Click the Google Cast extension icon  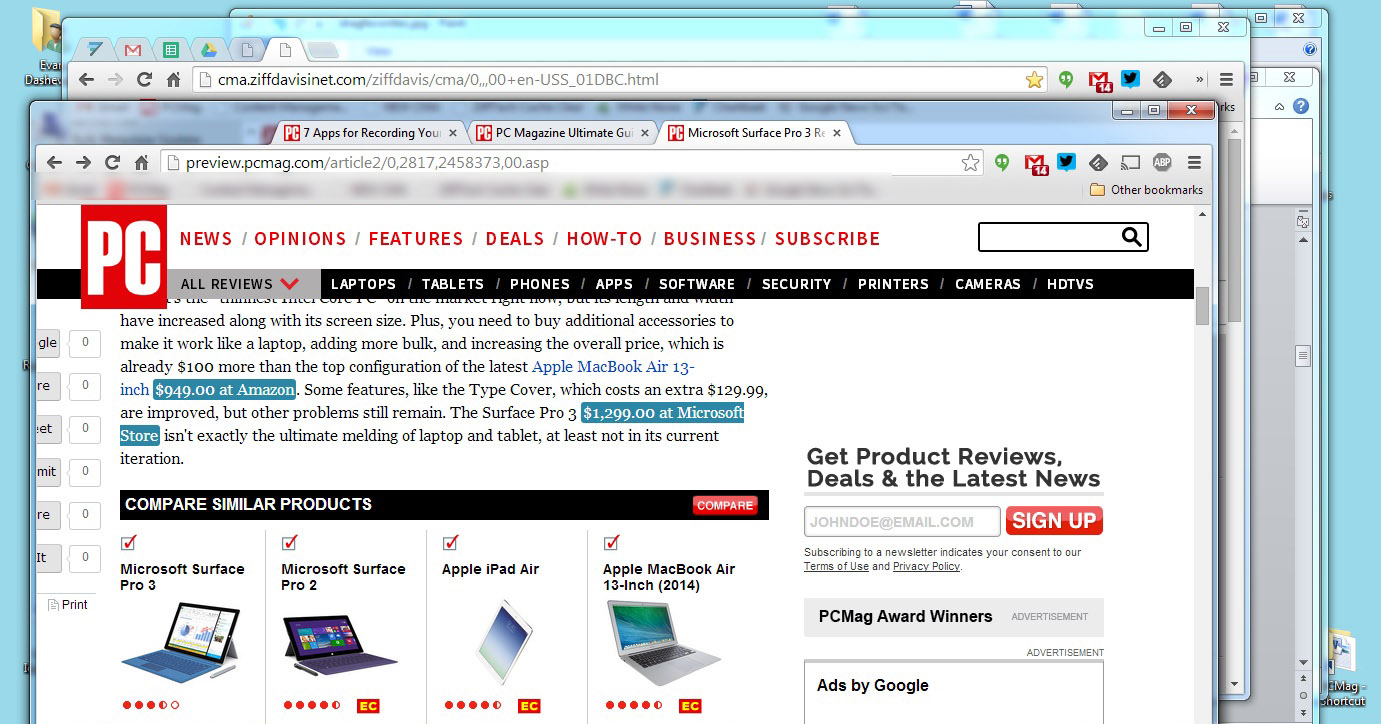click(x=1130, y=163)
